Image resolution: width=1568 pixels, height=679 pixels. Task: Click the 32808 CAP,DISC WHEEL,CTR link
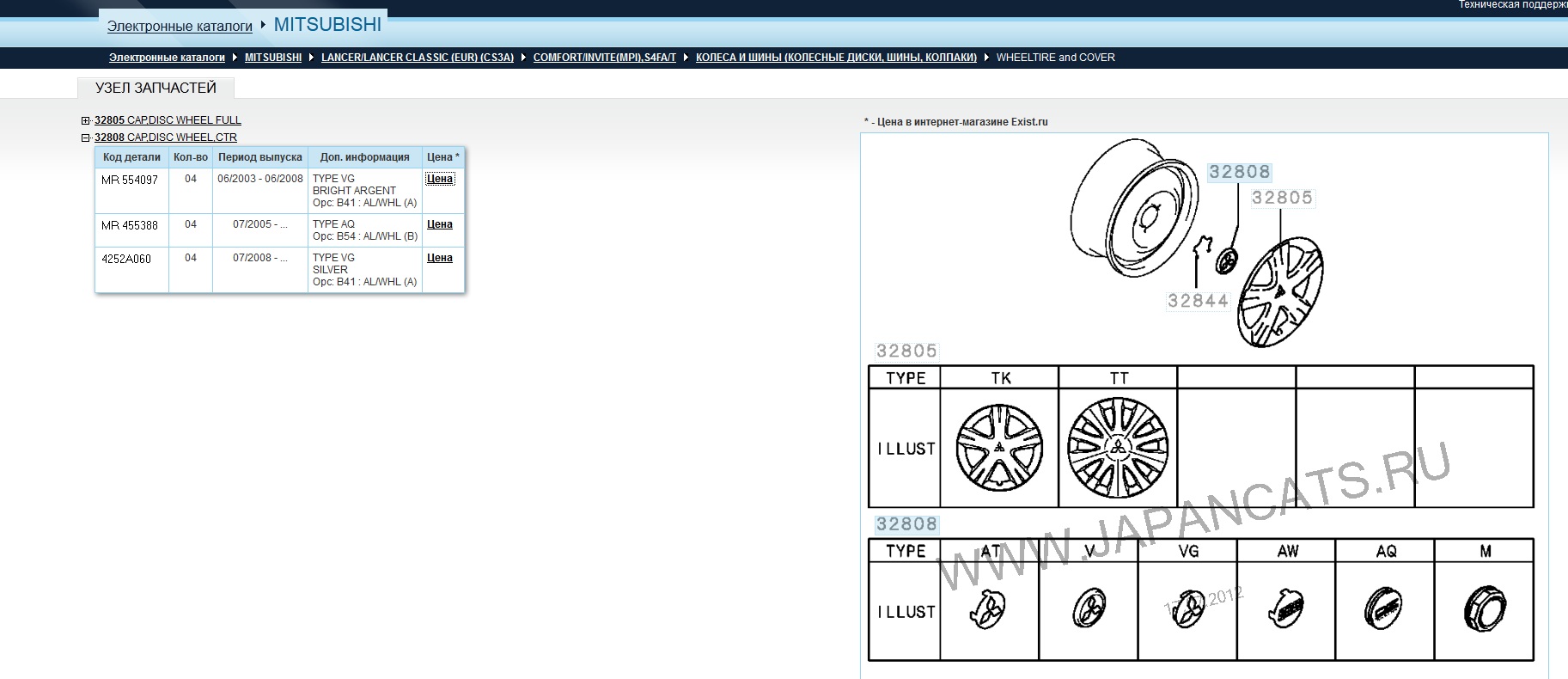click(x=166, y=138)
